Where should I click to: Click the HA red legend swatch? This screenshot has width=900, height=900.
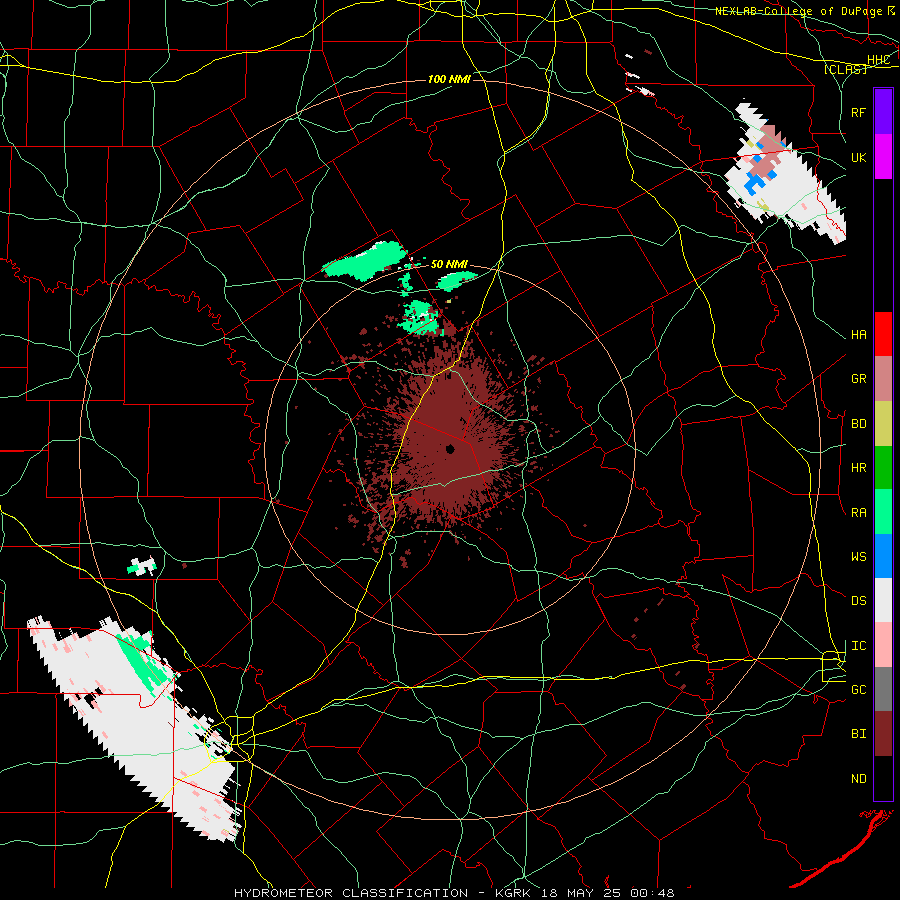(883, 334)
